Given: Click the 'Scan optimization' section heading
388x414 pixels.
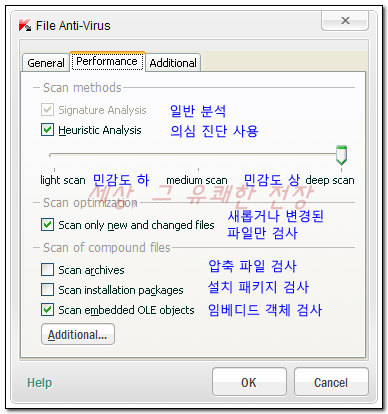Looking at the screenshot, I should (x=90, y=203).
